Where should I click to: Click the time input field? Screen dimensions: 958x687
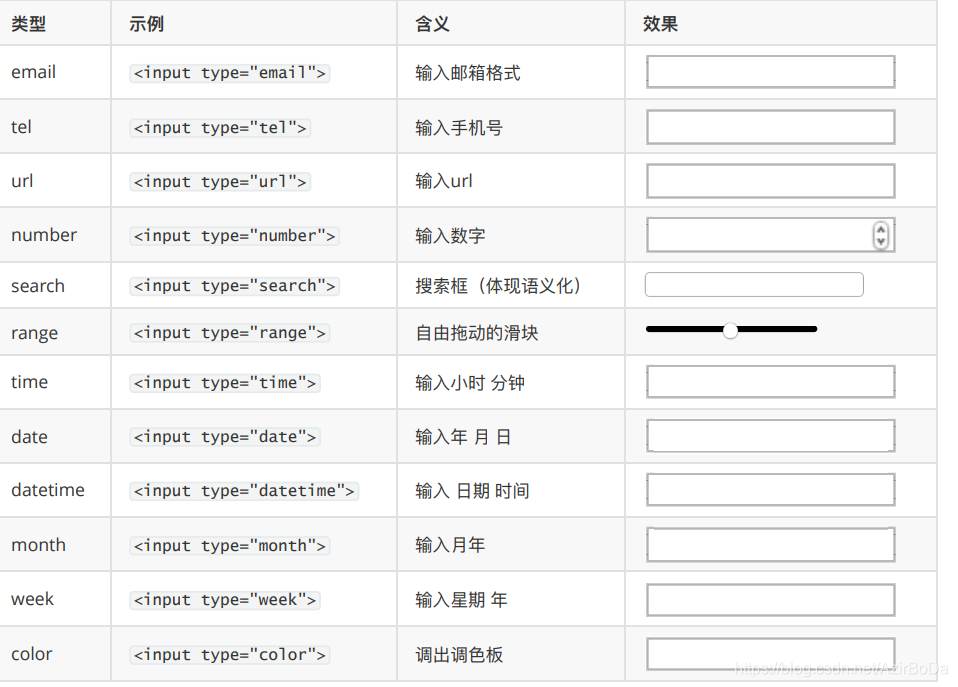tap(770, 382)
